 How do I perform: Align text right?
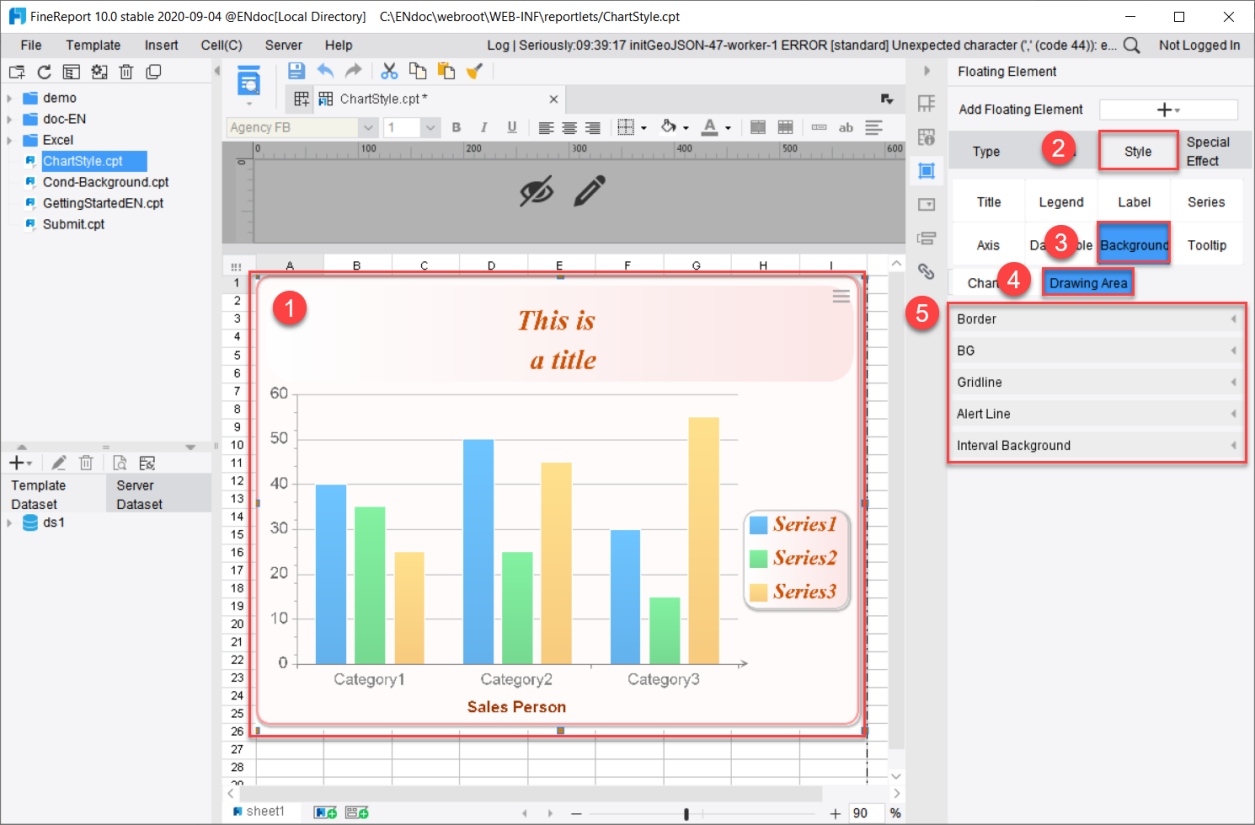(x=592, y=128)
